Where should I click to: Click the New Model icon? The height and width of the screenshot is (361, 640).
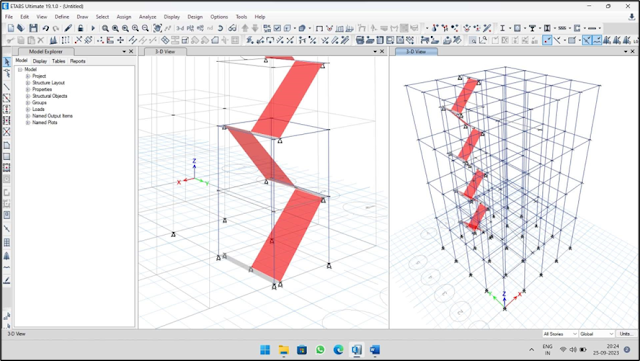tap(11, 28)
